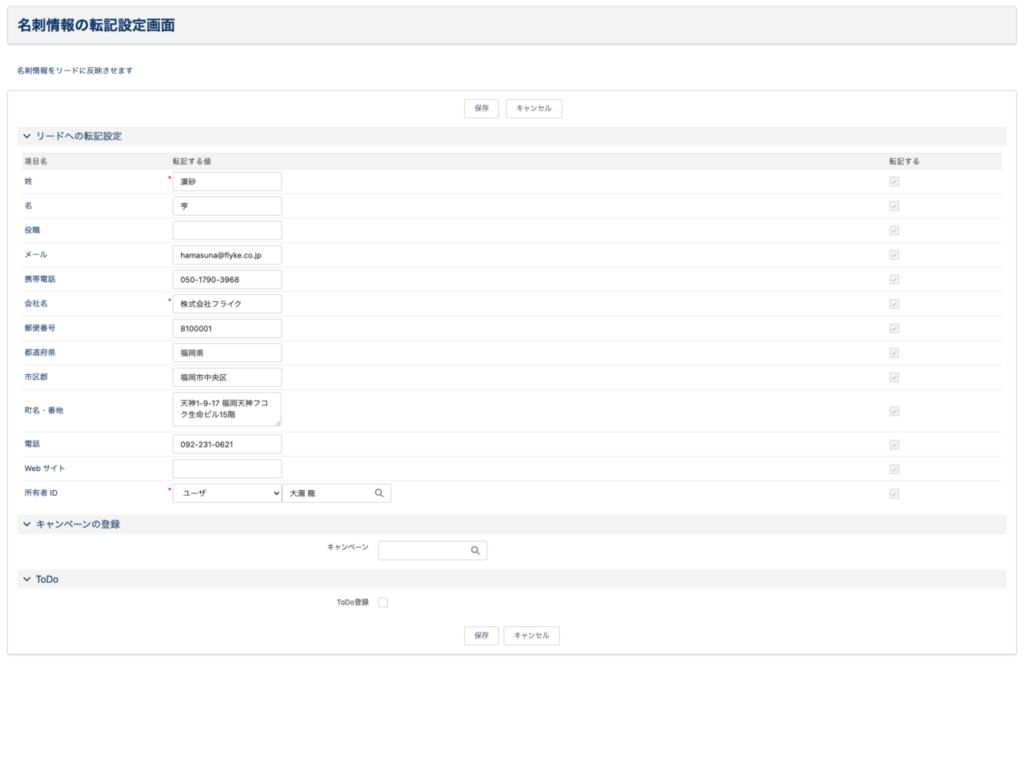
Task: Toggle the 転記する checkbox for 市区郡 row
Action: coord(894,378)
